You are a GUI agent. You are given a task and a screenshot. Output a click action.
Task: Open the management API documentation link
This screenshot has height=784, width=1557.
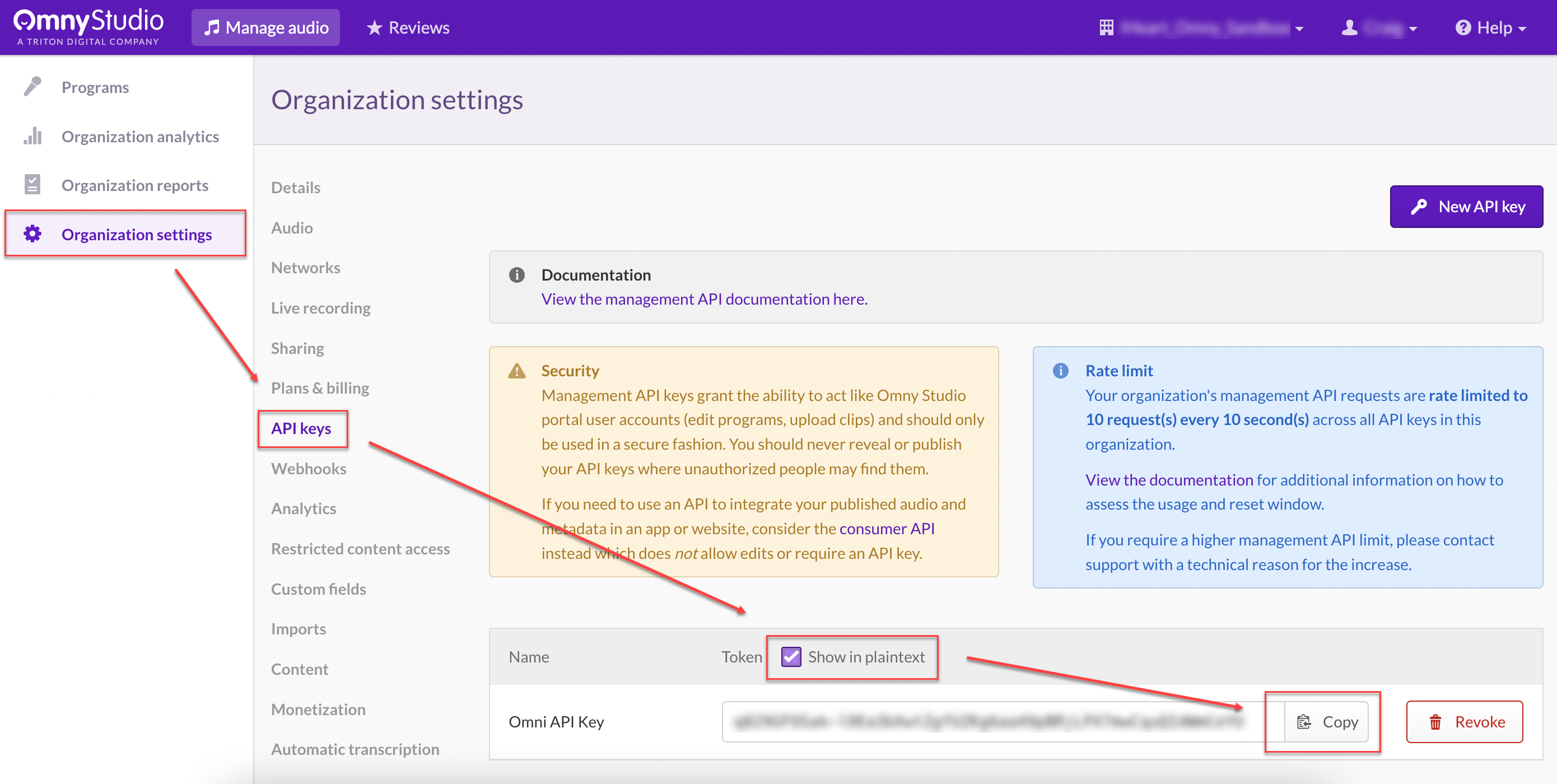[704, 299]
